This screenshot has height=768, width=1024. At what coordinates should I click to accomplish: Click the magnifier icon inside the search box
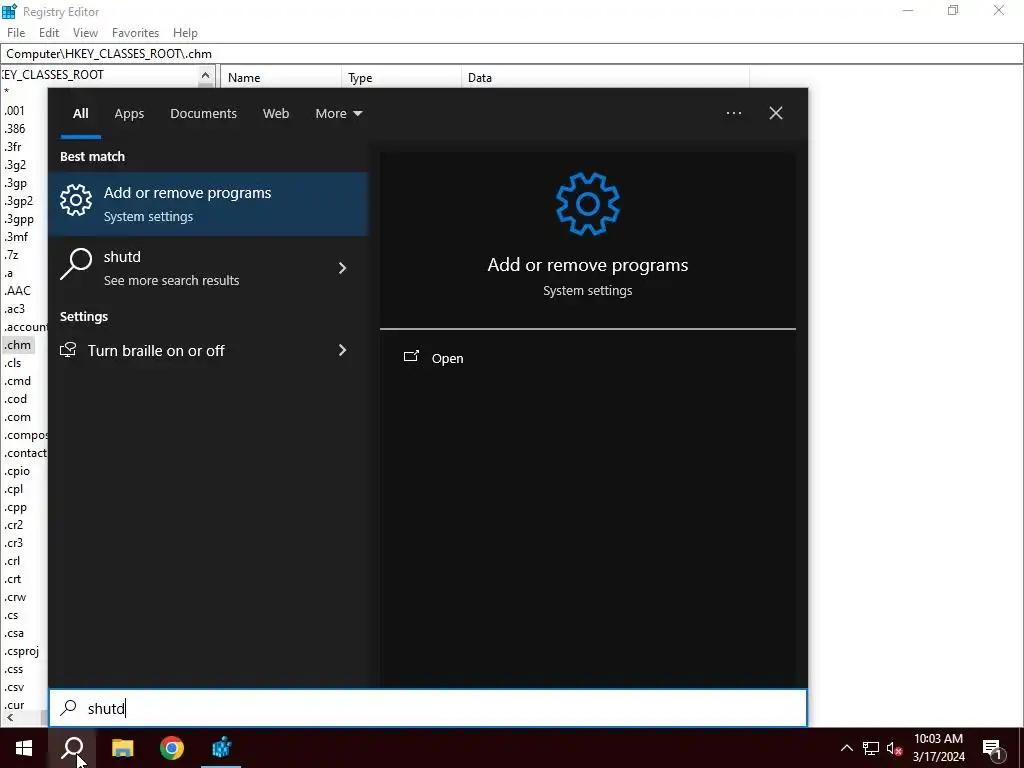pos(69,708)
